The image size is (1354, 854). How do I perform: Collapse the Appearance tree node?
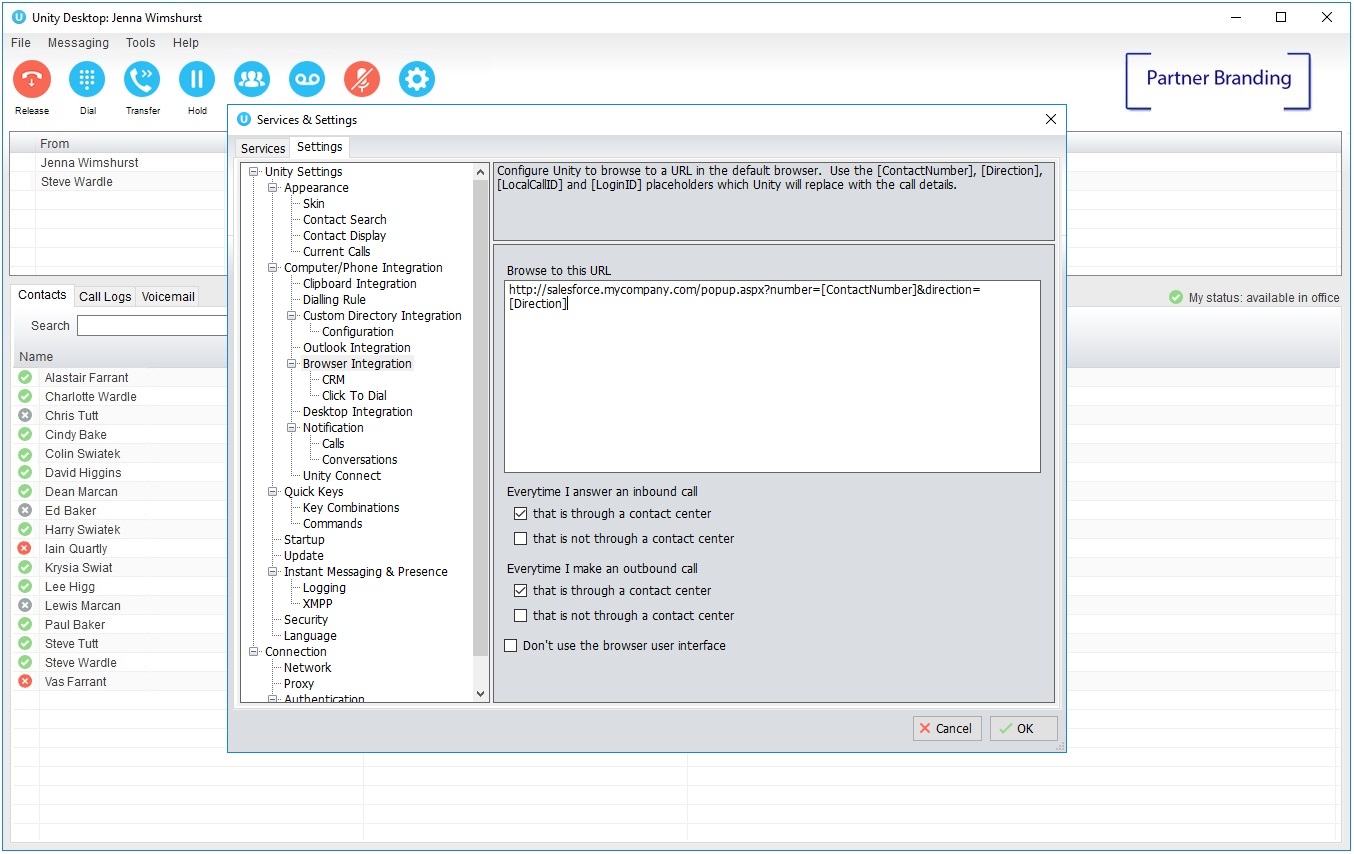tap(273, 188)
